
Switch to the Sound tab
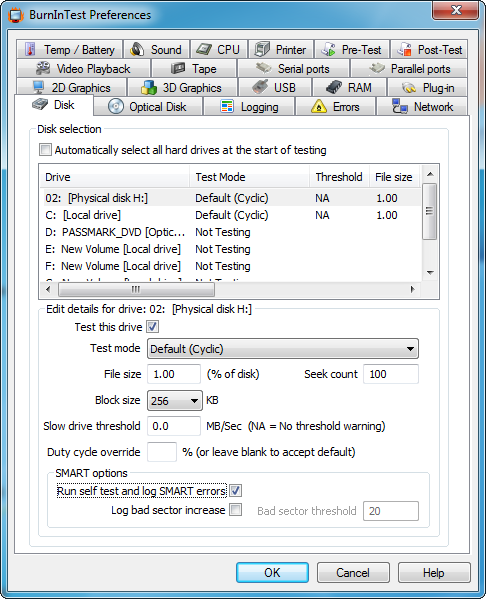point(157,49)
